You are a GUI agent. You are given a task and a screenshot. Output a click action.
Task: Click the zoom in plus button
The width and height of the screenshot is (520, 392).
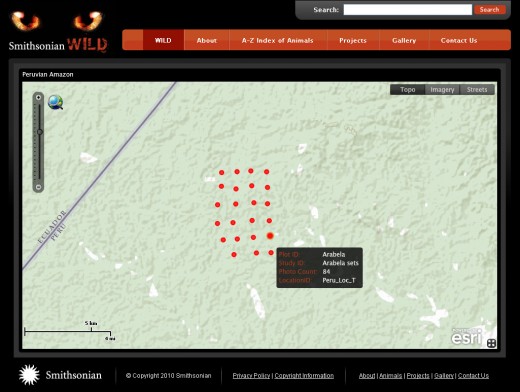pyautogui.click(x=39, y=97)
